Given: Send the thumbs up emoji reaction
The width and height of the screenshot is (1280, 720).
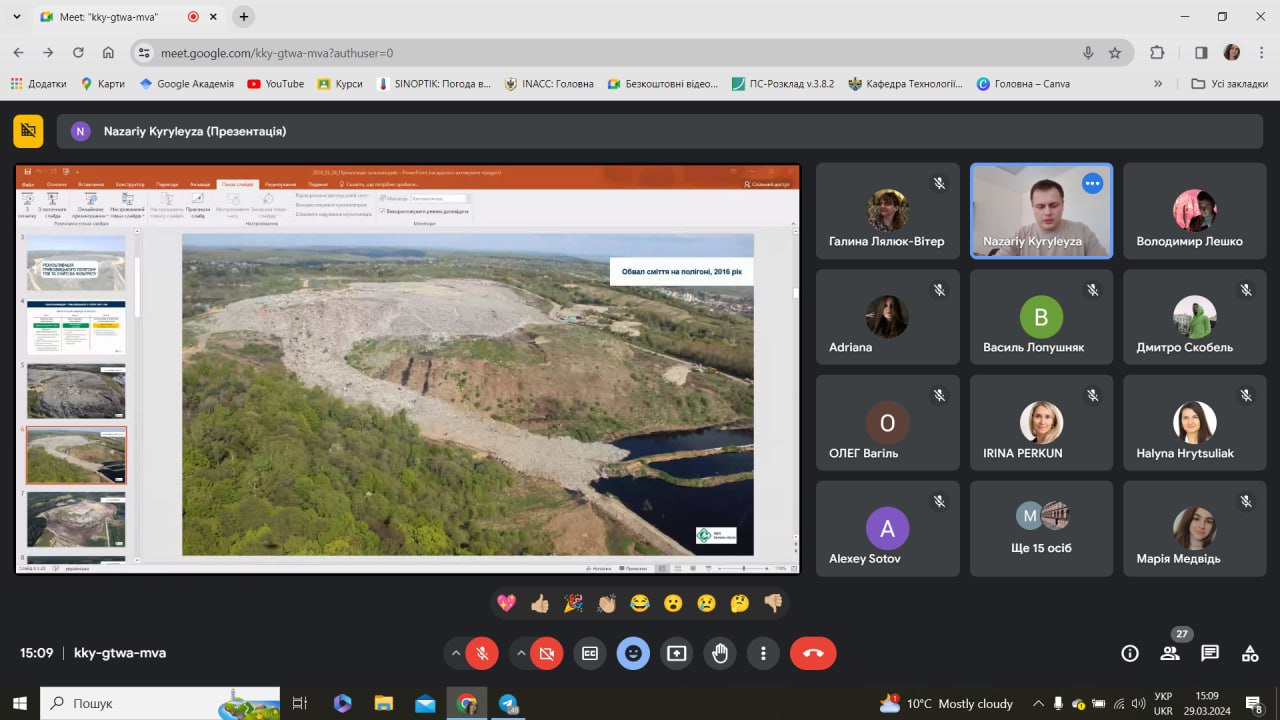Looking at the screenshot, I should click(540, 603).
